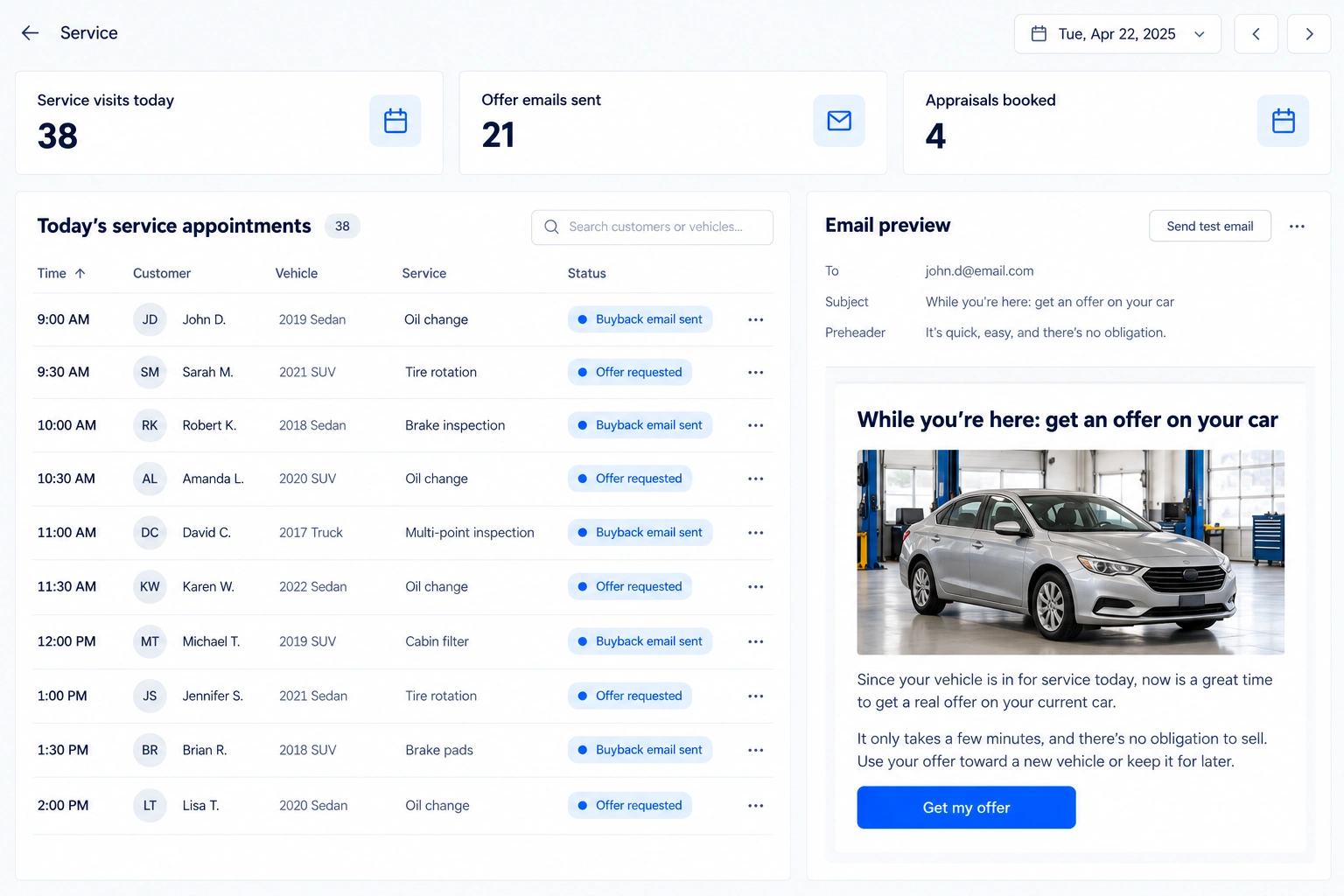
Task: Click the Offer requested status for Sarah M.
Action: click(x=630, y=372)
